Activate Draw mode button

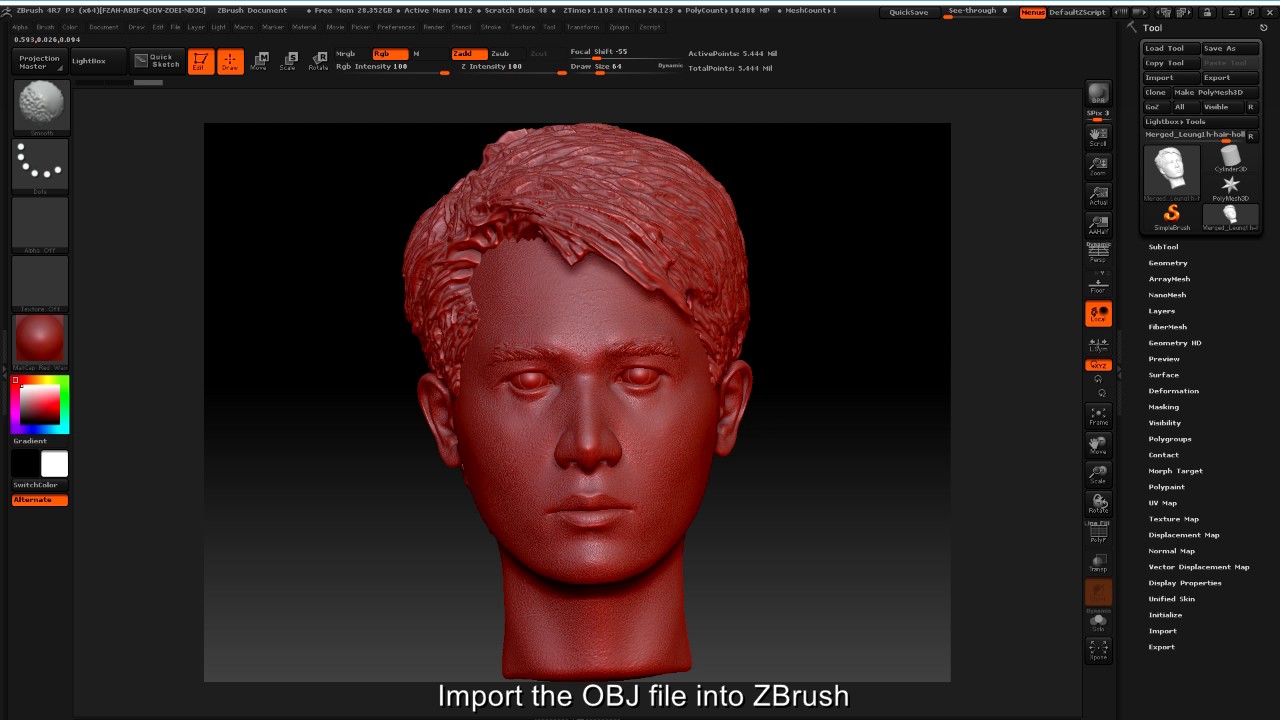(231, 62)
